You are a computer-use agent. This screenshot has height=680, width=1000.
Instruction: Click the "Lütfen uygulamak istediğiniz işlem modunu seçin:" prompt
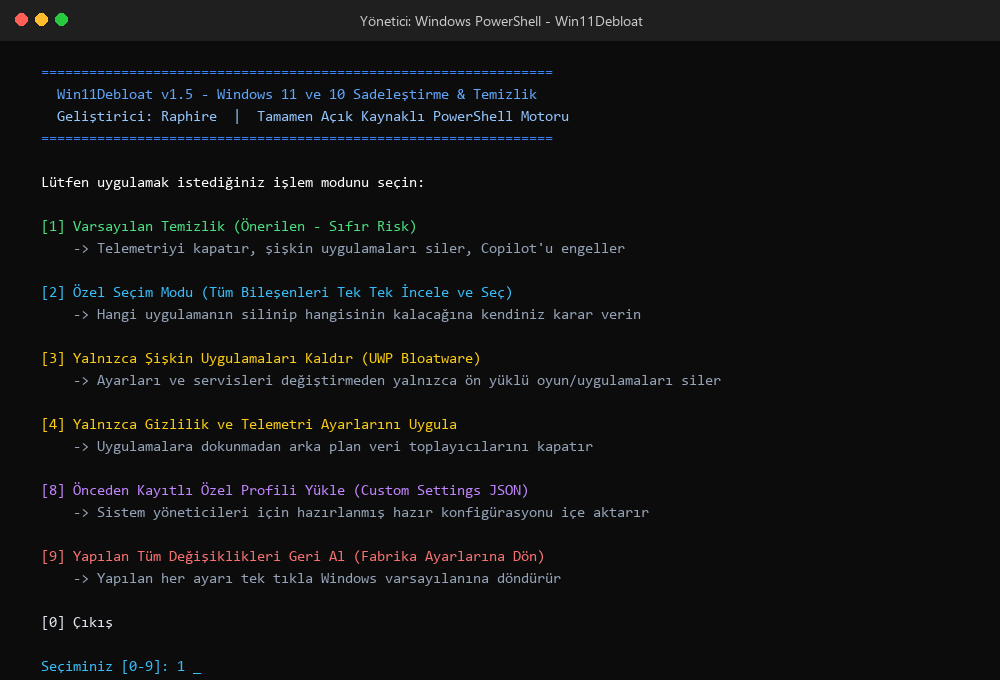pyautogui.click(x=233, y=182)
